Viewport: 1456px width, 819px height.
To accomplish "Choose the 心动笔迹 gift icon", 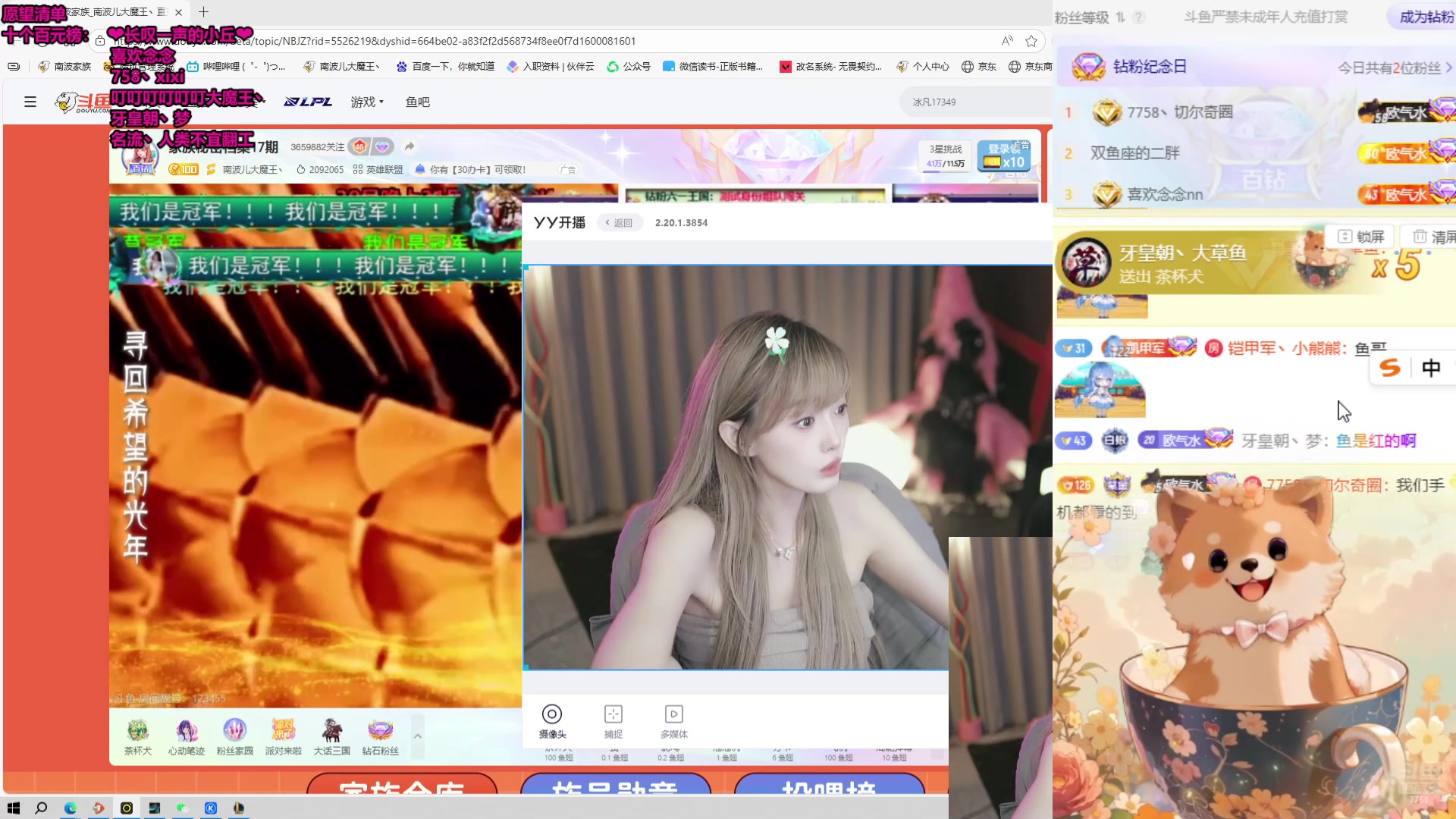I will [187, 737].
